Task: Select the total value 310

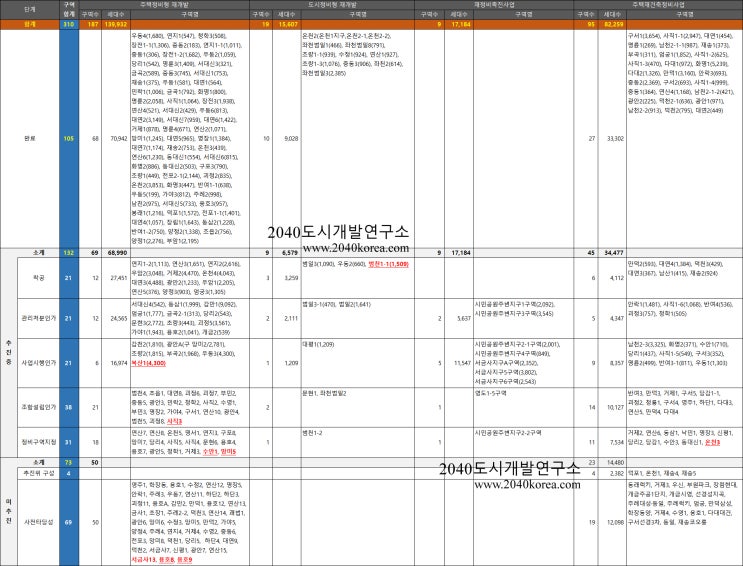Action: pyautogui.click(x=69, y=24)
